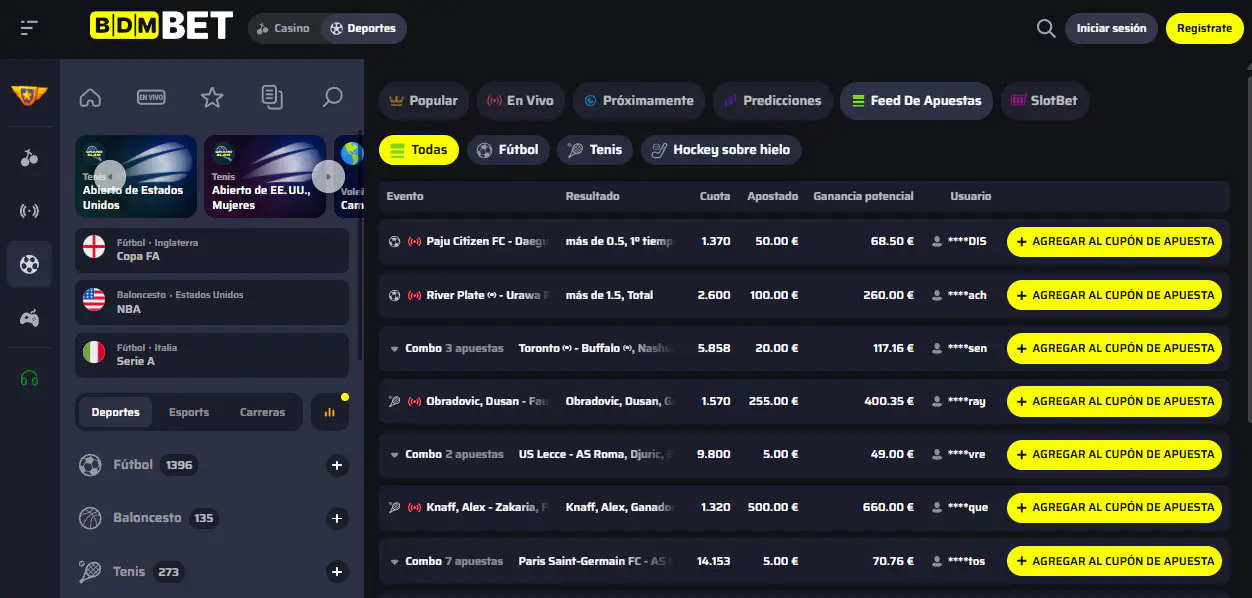Open Serie A league shortcut

coord(212,354)
